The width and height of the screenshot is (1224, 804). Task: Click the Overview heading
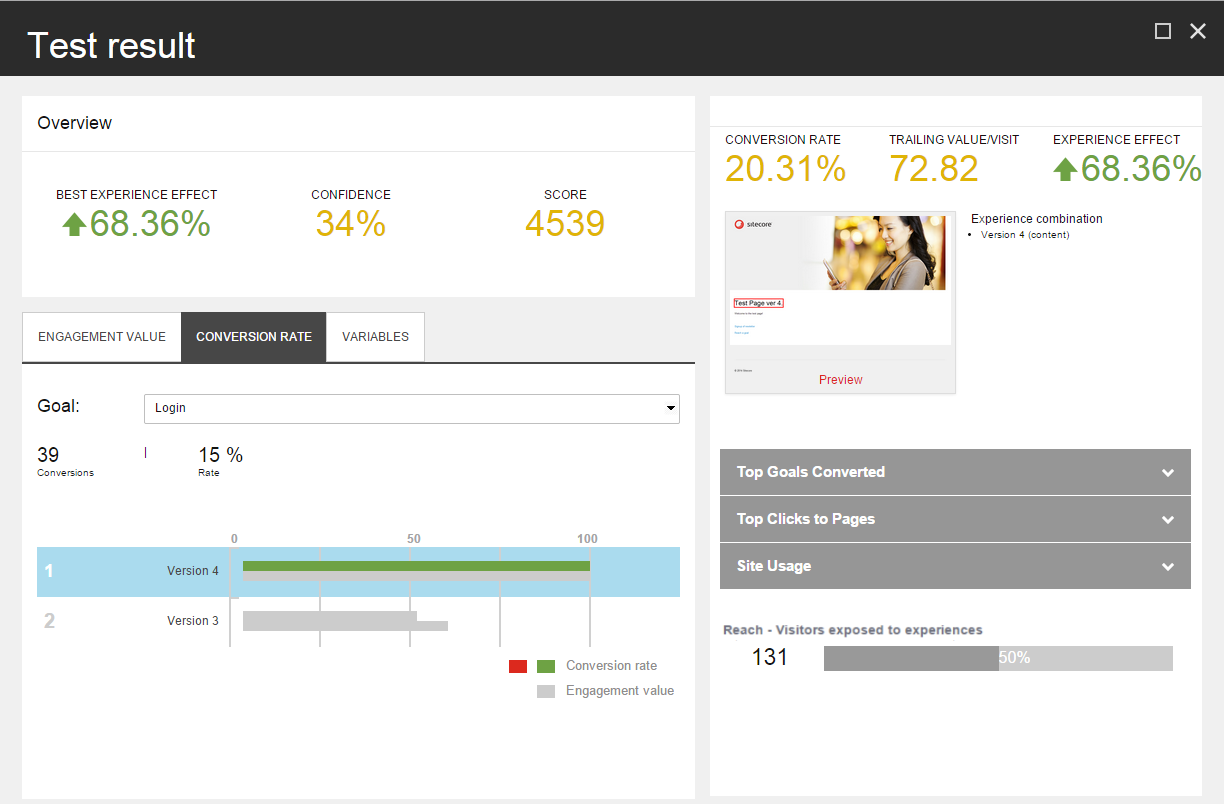75,123
